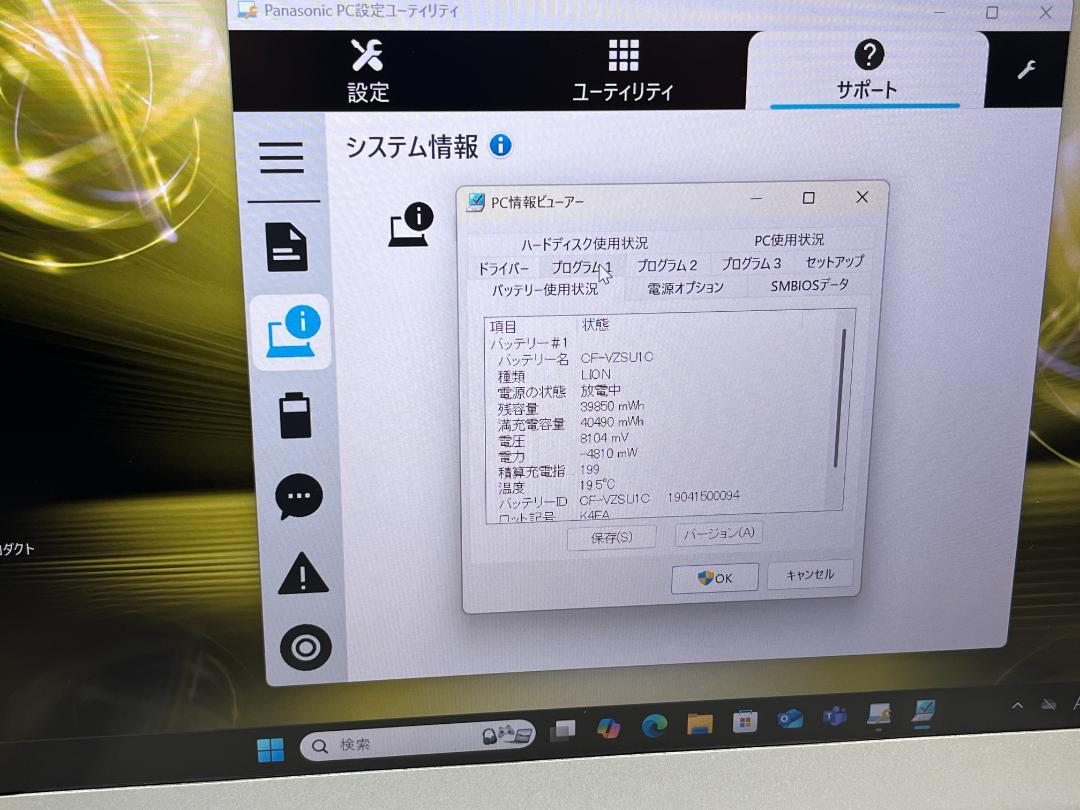Minimize the PC情報ビューアー dialog
The height and width of the screenshot is (810, 1080).
click(756, 198)
